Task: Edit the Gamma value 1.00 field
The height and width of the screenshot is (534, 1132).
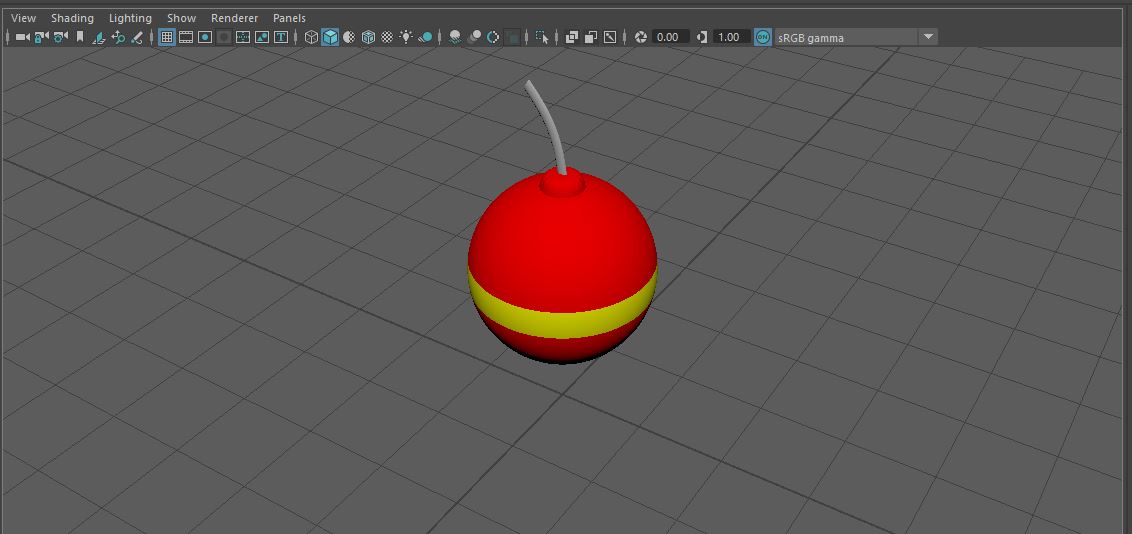Action: 731,37
